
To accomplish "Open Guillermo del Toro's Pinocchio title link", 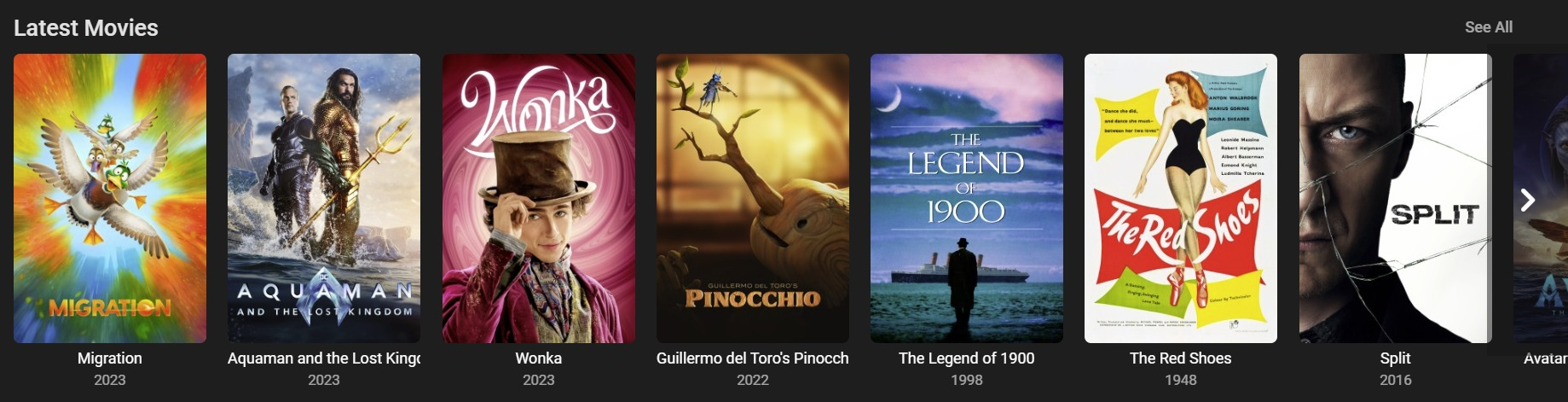I will [753, 358].
